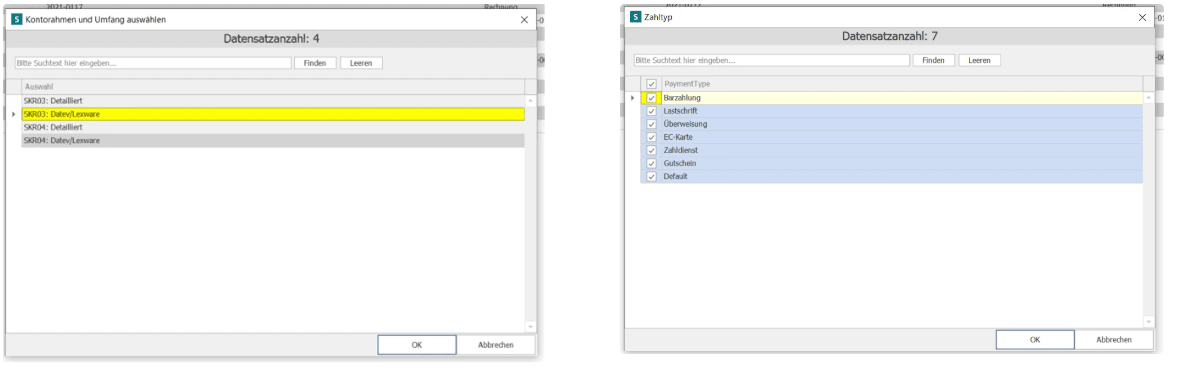1183x379 pixels.
Task: Select row SKR04: Datev/Lexware
Action: pyautogui.click(x=272, y=141)
